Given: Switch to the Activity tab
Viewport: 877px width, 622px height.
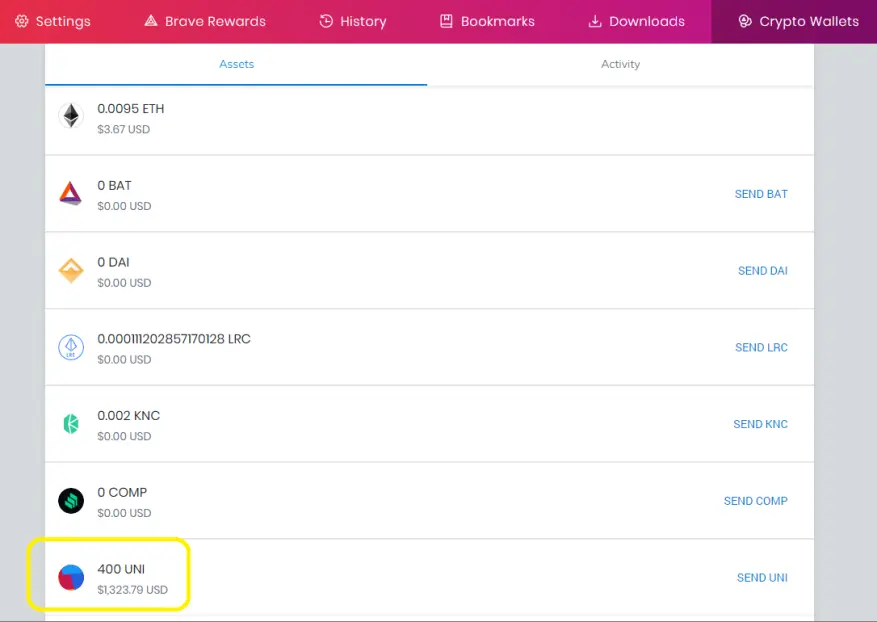Looking at the screenshot, I should click(x=620, y=64).
